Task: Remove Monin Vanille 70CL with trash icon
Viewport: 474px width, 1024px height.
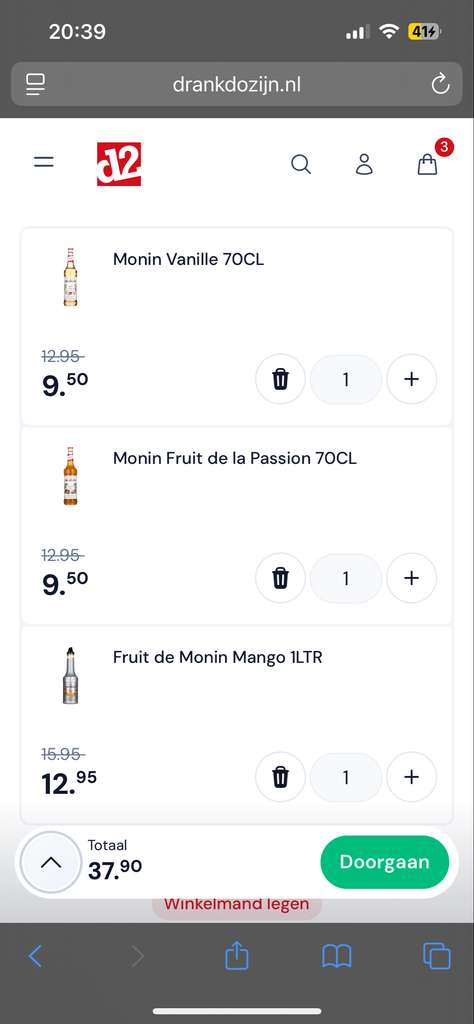Action: click(280, 379)
